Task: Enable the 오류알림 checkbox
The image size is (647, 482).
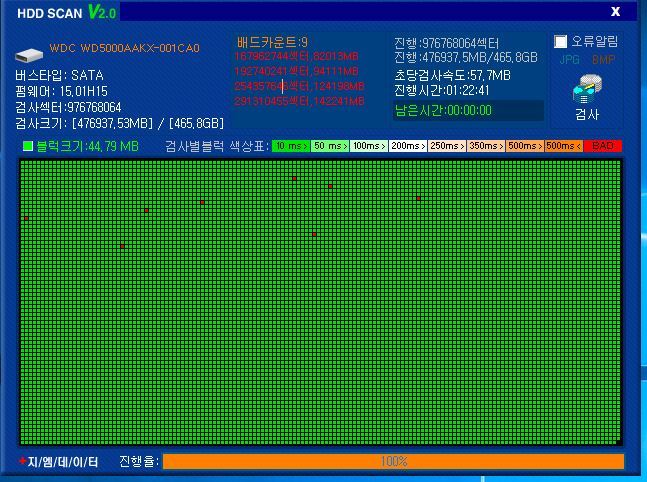Action: (x=560, y=41)
